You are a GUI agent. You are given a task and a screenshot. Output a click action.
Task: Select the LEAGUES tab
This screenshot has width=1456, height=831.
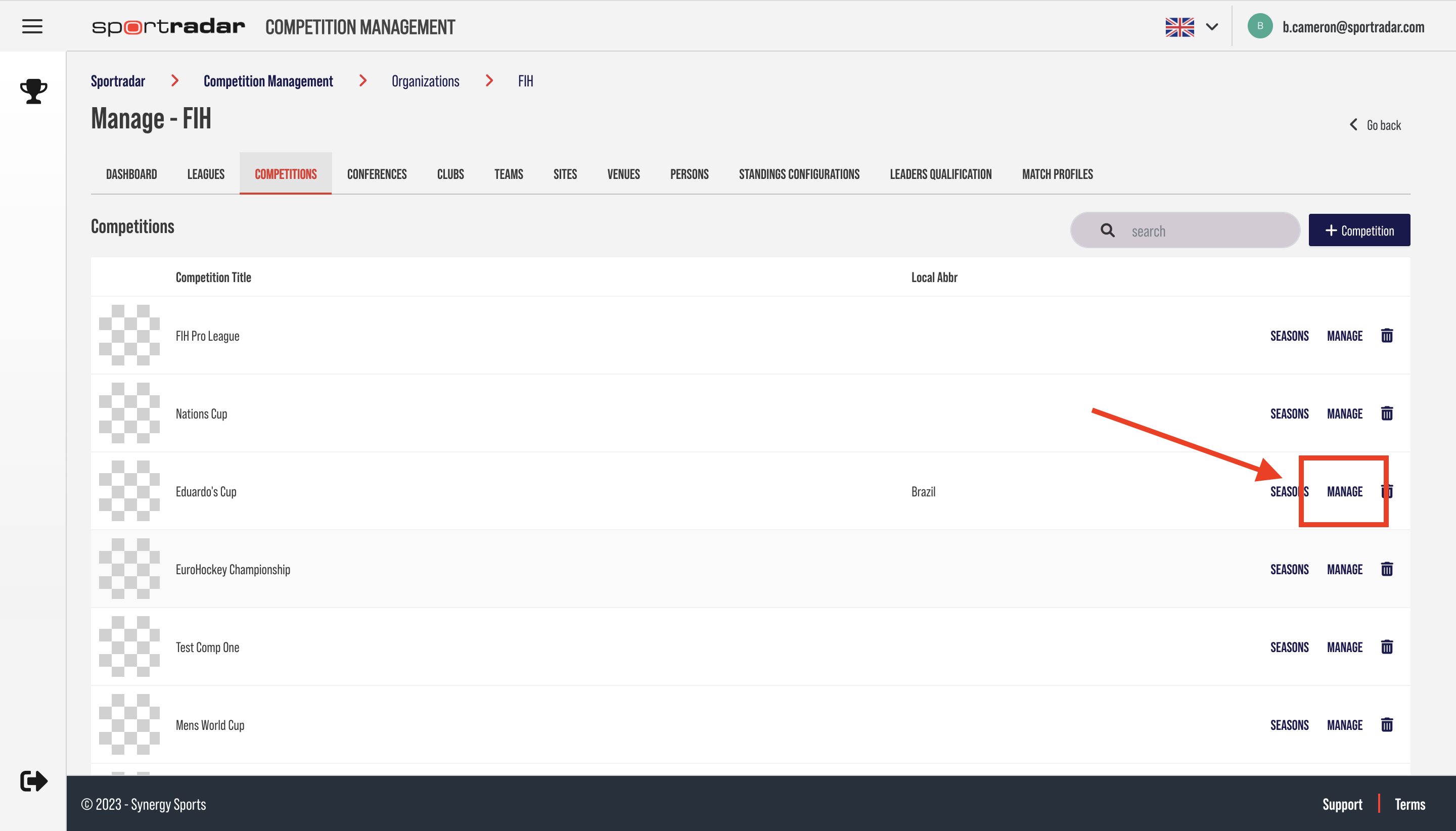(x=206, y=173)
